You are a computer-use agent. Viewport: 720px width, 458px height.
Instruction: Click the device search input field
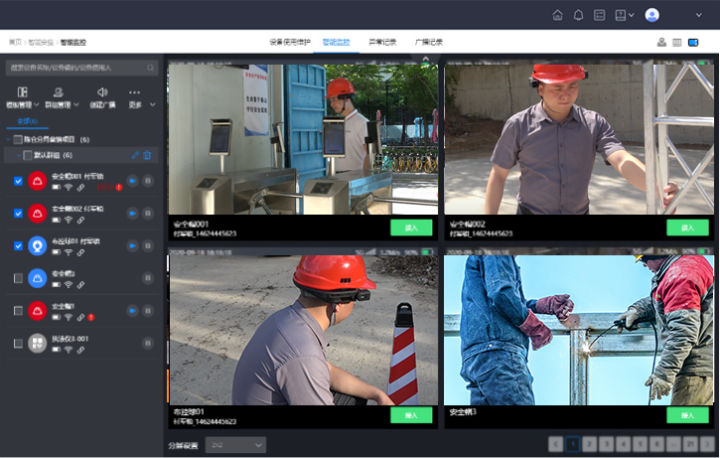(82, 68)
